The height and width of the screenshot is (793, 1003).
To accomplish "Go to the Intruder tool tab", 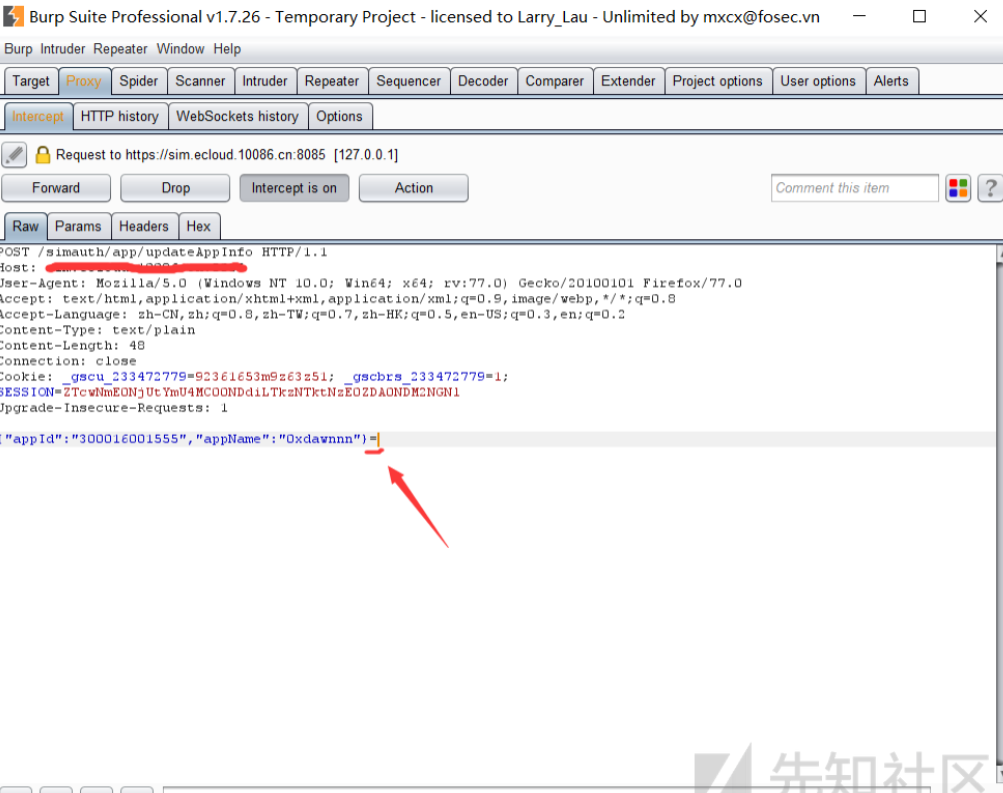I will (x=265, y=81).
